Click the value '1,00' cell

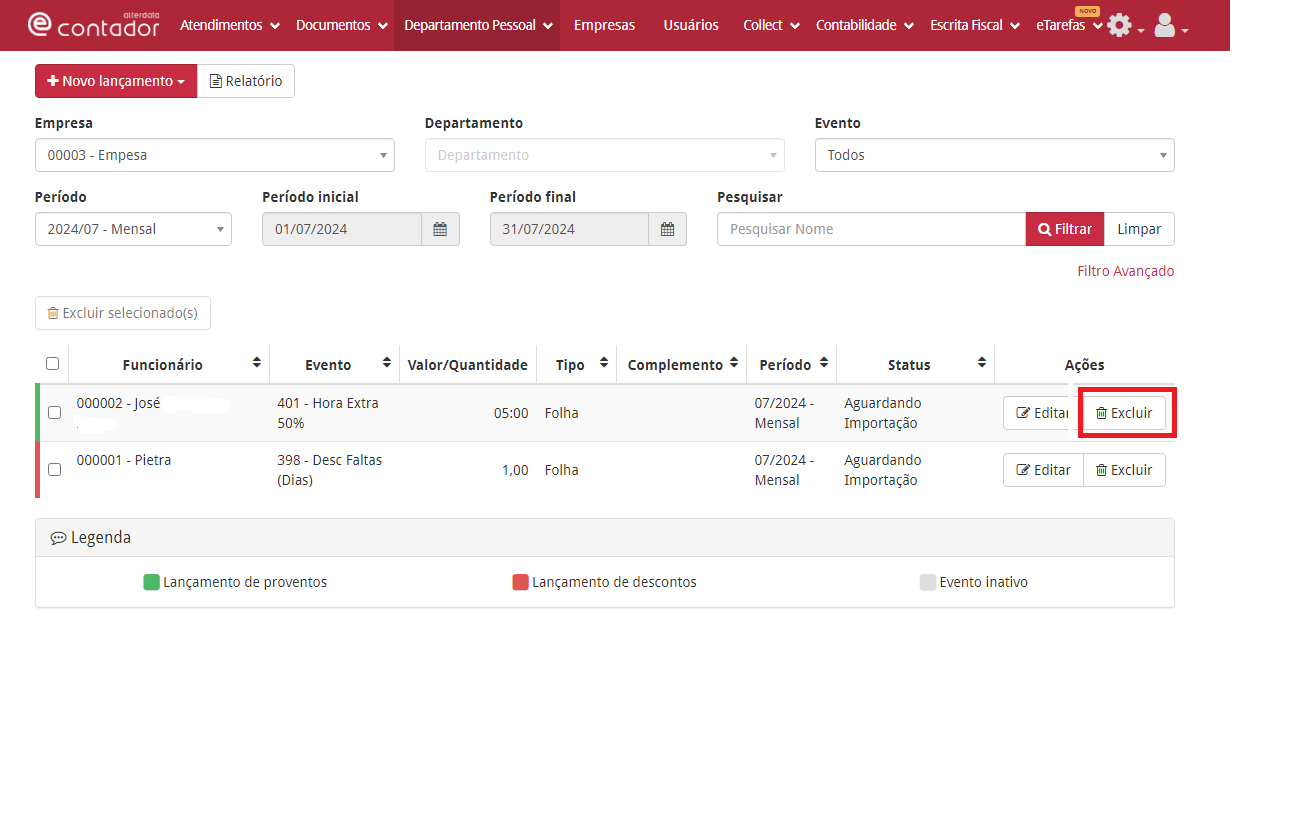pyautogui.click(x=468, y=470)
